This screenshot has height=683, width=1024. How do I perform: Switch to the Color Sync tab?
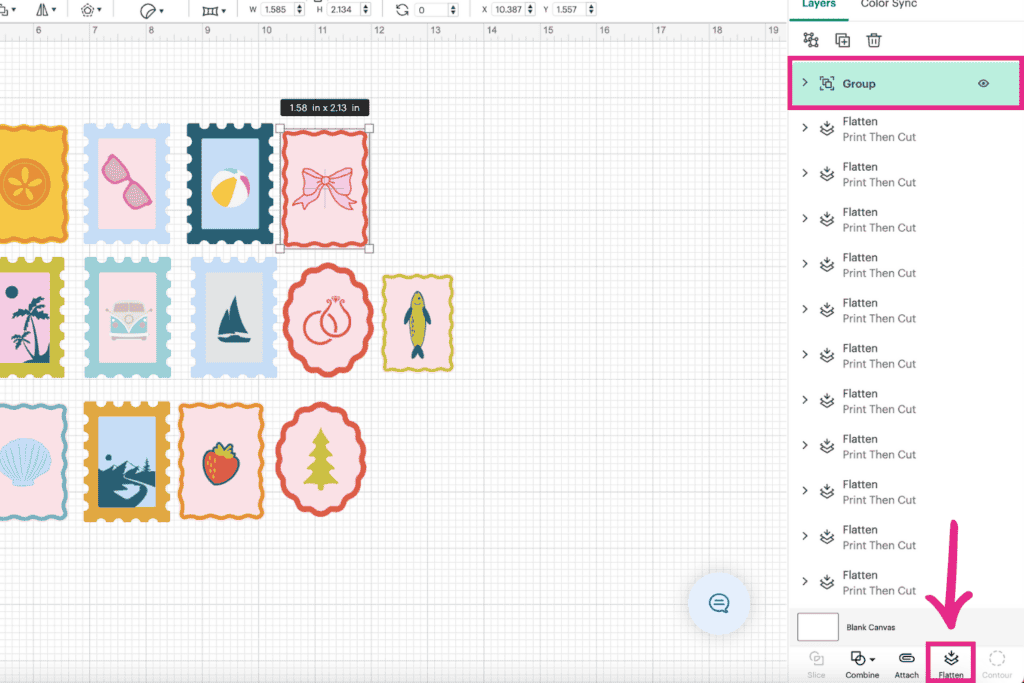point(889,5)
